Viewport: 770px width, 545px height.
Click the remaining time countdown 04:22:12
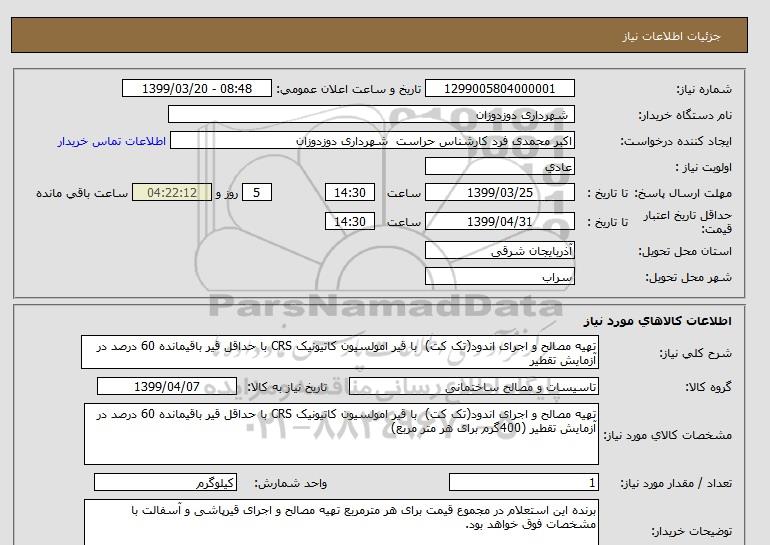click(172, 192)
